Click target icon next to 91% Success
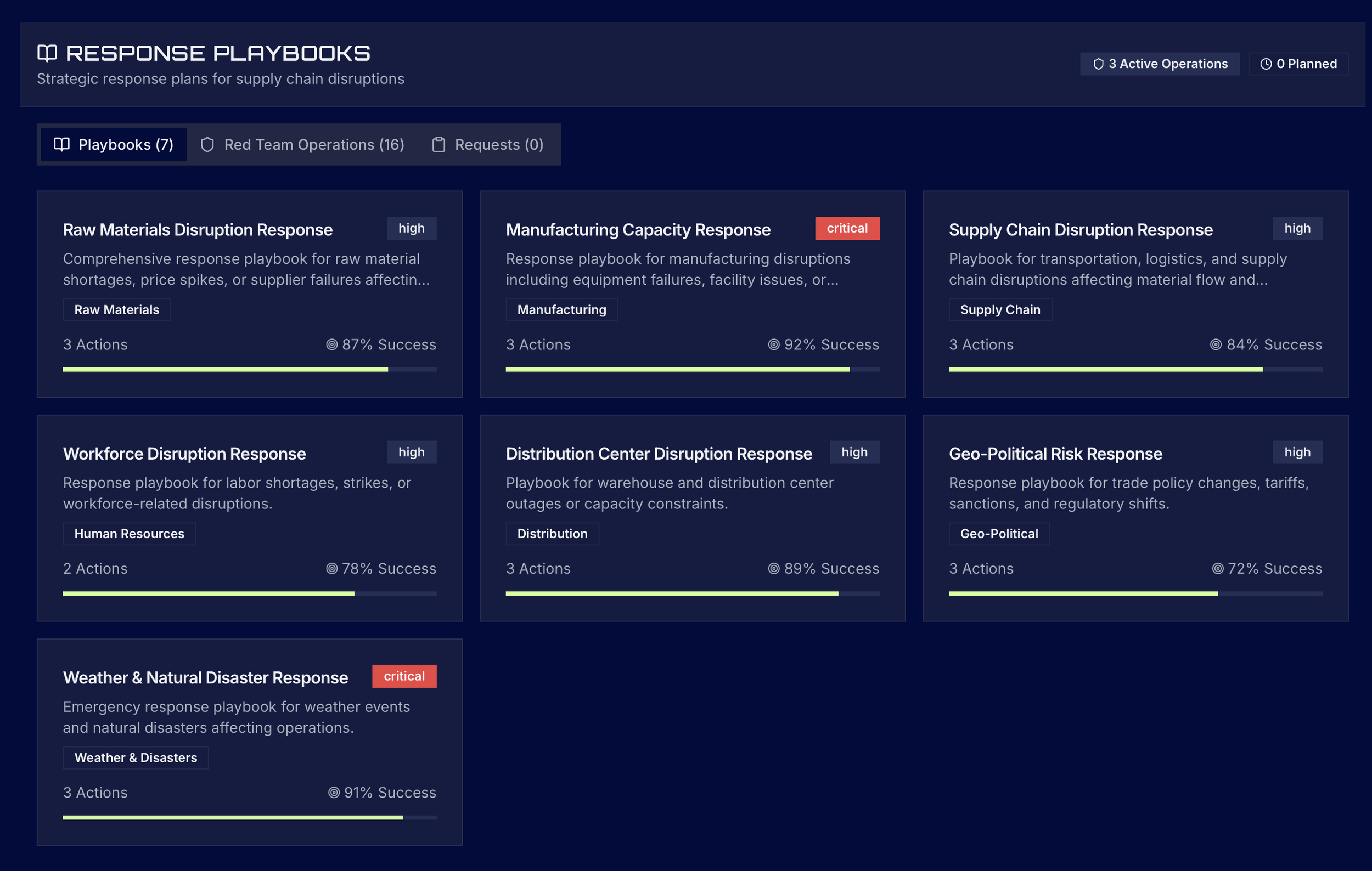This screenshot has width=1372, height=871. [334, 793]
